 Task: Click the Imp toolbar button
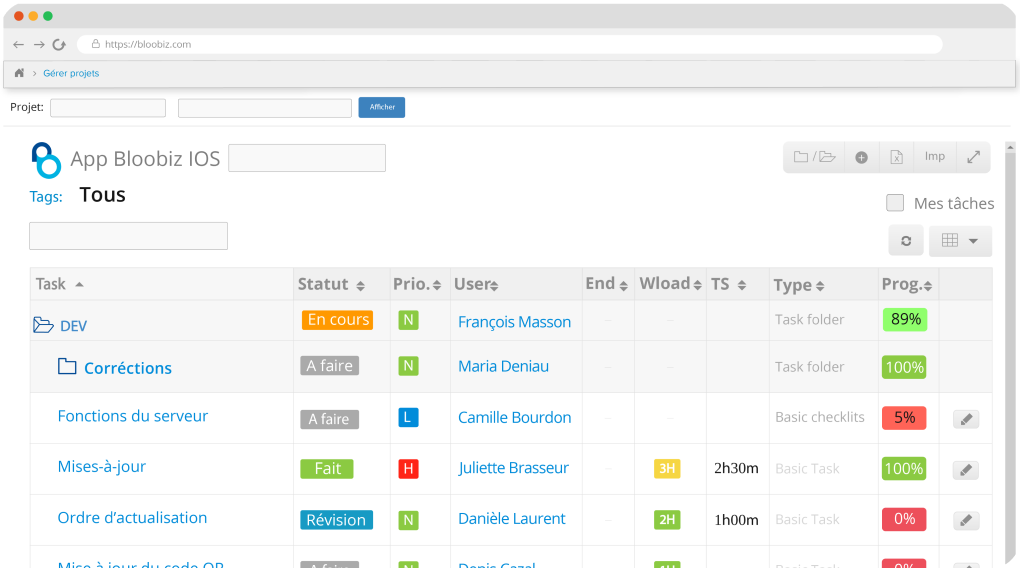[934, 157]
